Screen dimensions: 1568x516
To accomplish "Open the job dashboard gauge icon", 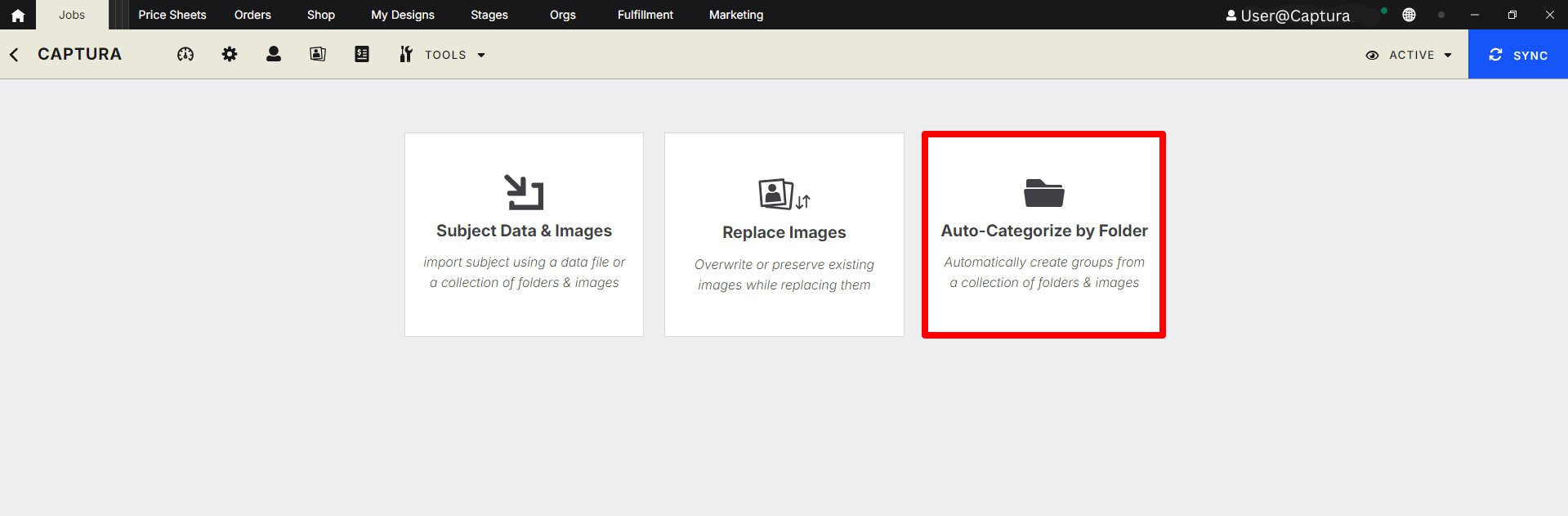I will point(185,54).
